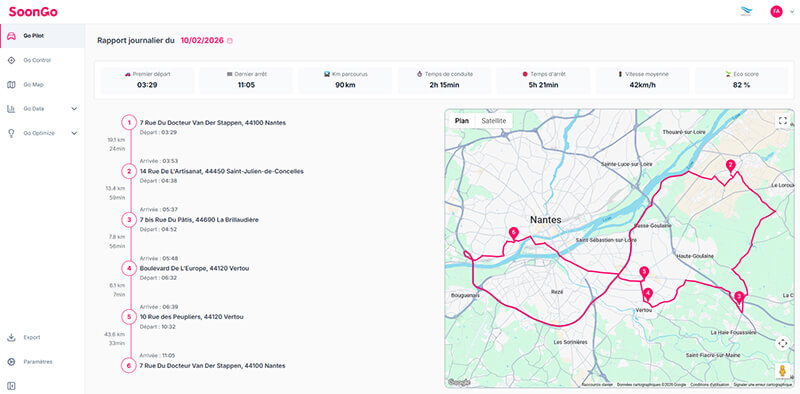800x394 pixels.
Task: Expand the Go Data submenu chevron
Action: point(74,109)
